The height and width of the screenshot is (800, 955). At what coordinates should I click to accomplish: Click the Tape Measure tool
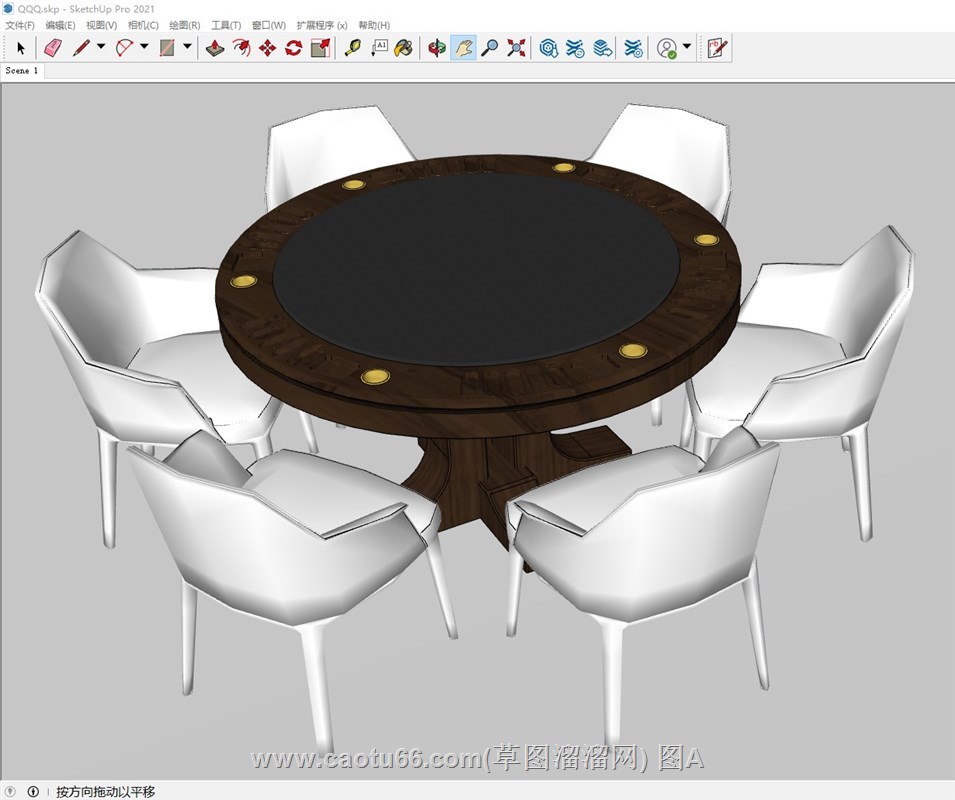point(352,47)
